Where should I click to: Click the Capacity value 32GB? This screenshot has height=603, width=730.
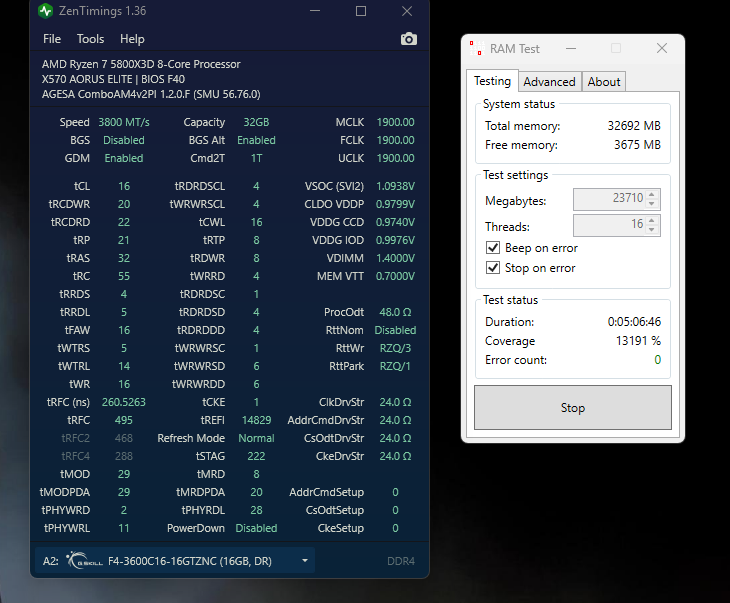(256, 122)
